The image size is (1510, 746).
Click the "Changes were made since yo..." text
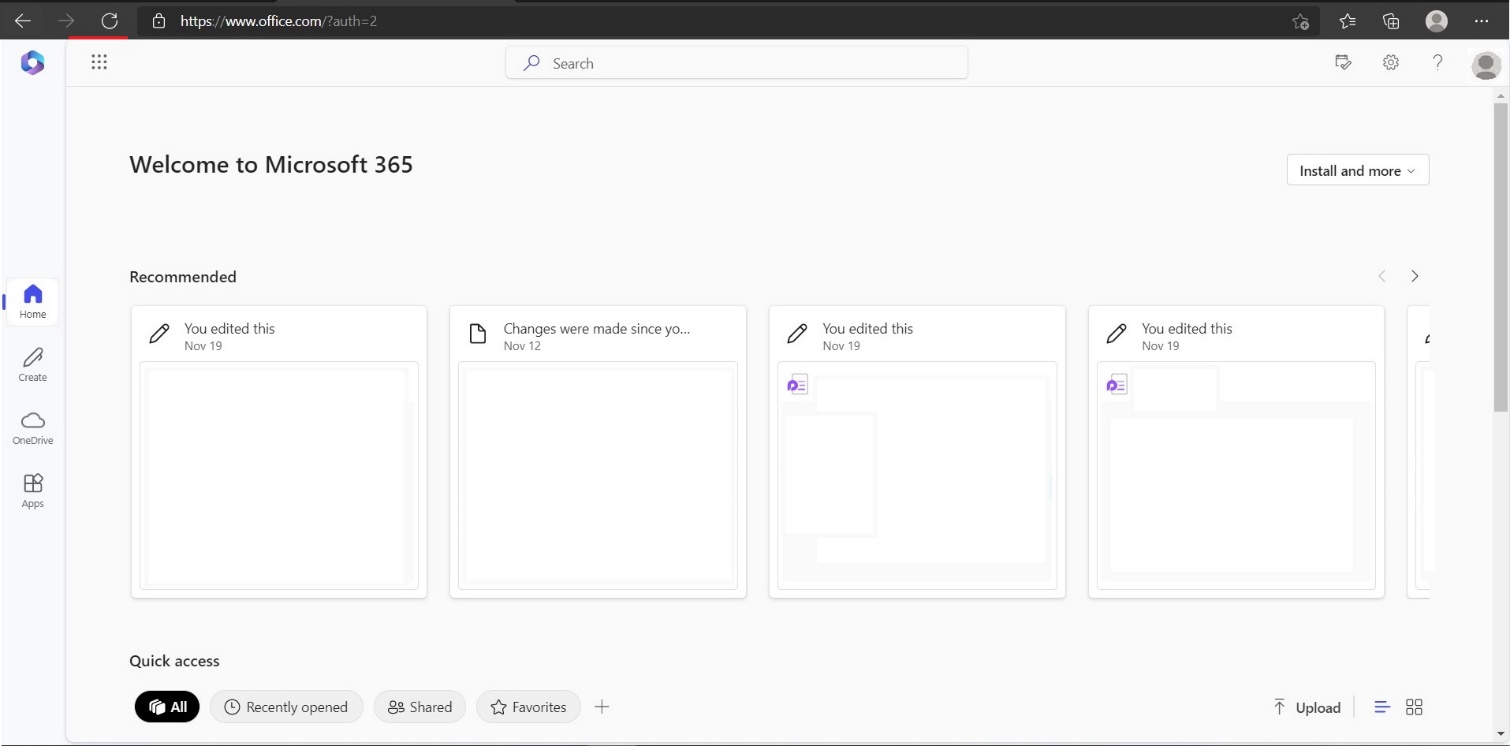(597, 328)
